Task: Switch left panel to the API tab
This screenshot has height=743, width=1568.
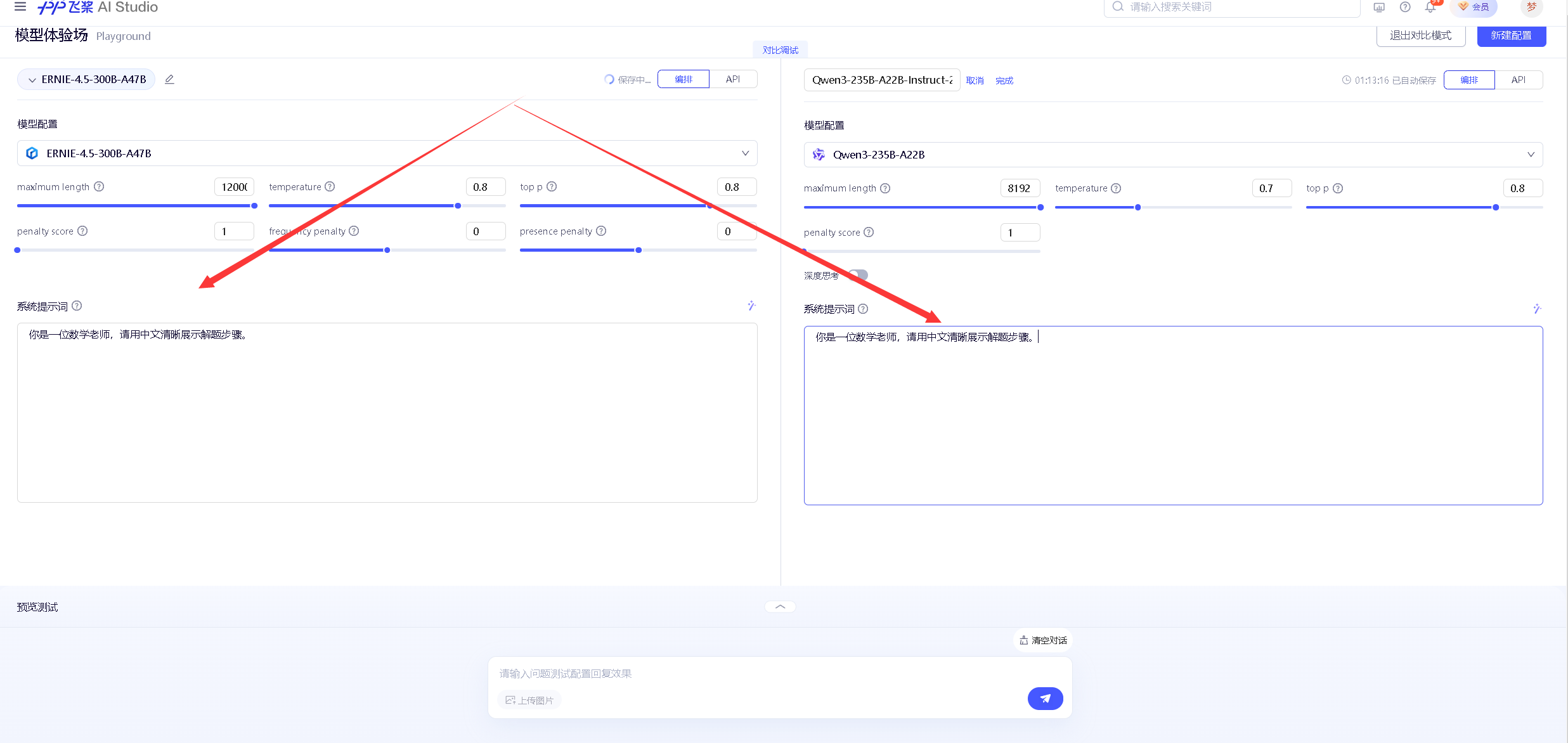Action: 733,79
